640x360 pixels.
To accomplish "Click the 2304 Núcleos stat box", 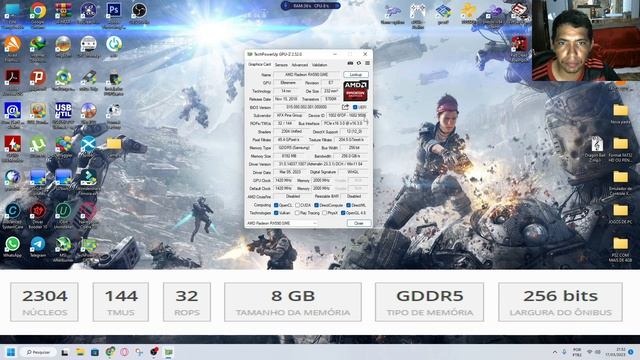I will [x=44, y=302].
